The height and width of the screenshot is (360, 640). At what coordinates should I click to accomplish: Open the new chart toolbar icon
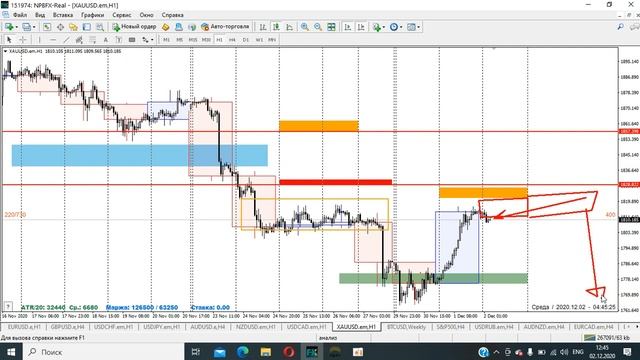coord(9,27)
